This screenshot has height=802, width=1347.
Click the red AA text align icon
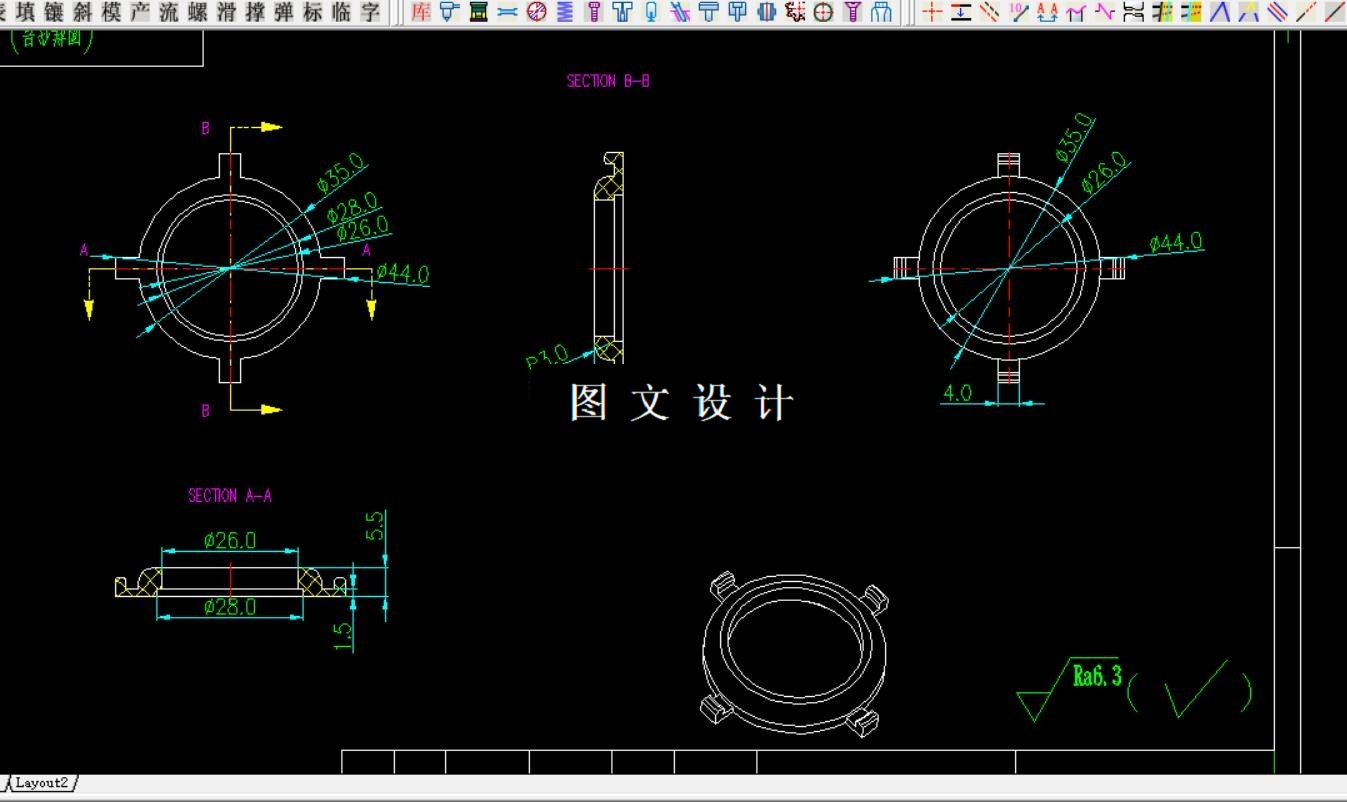pyautogui.click(x=1048, y=12)
